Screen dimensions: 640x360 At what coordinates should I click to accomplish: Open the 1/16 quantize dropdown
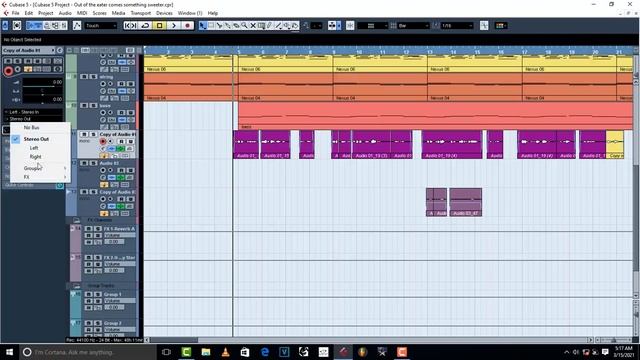coord(457,26)
